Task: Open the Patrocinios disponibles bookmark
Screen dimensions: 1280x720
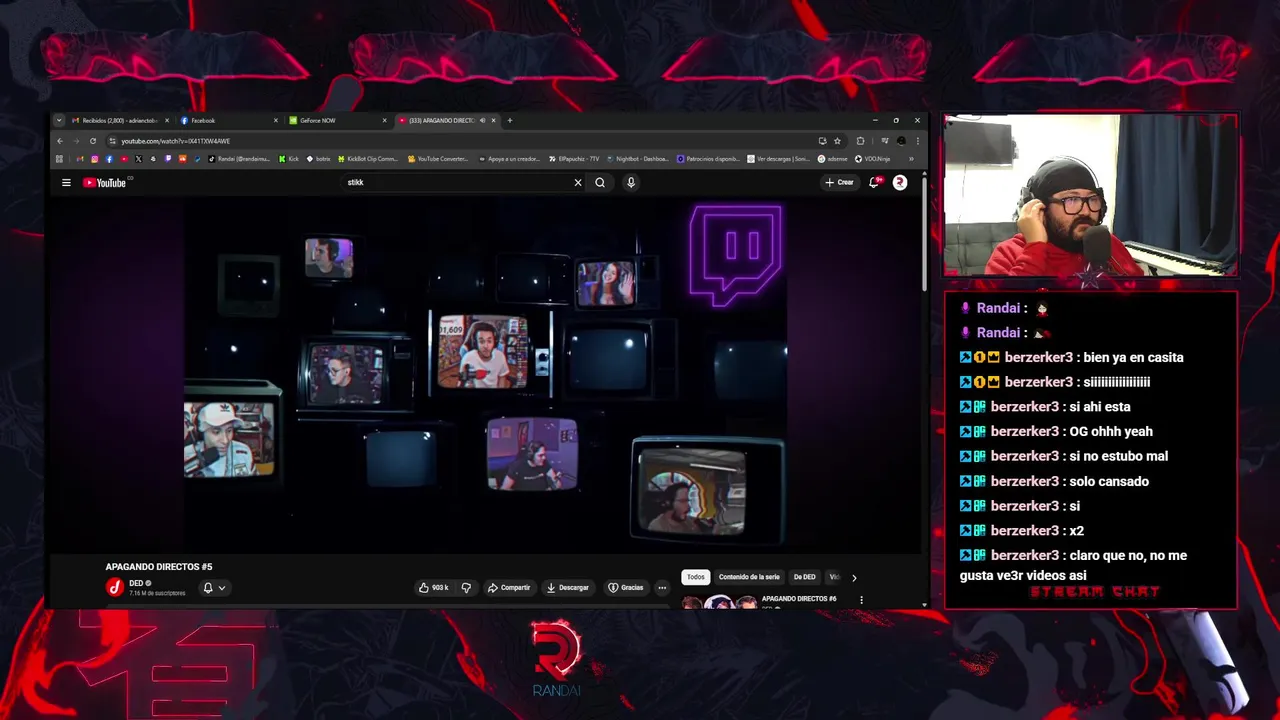Action: point(708,159)
